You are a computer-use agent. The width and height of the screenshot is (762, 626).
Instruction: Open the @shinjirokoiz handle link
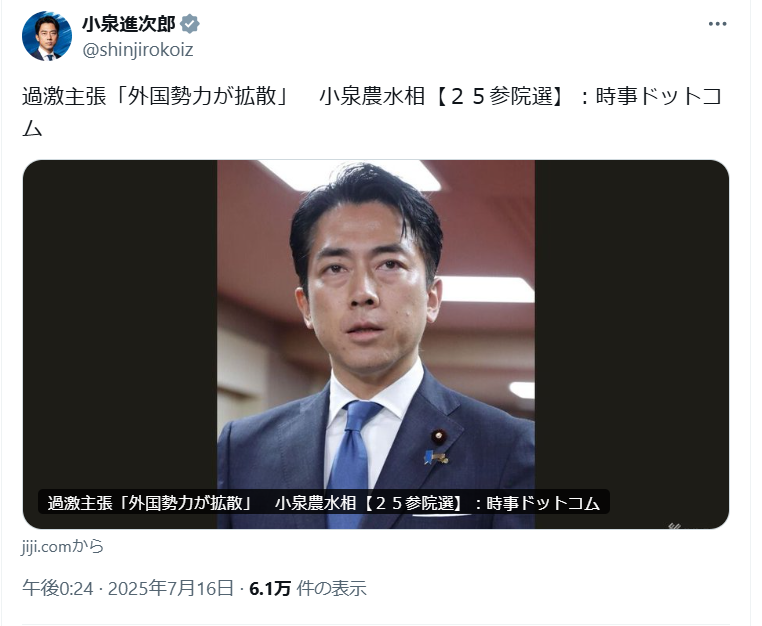click(138, 50)
